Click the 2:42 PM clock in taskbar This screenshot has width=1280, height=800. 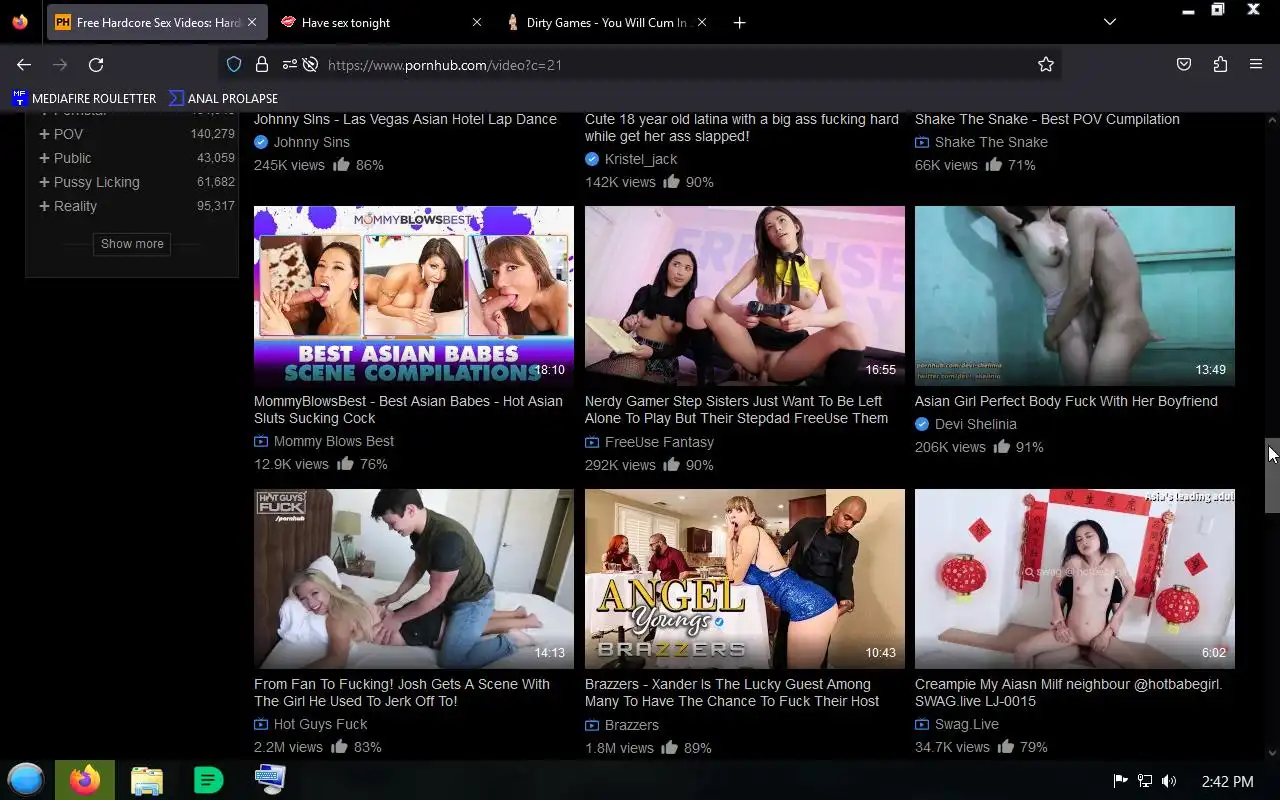point(1227,781)
